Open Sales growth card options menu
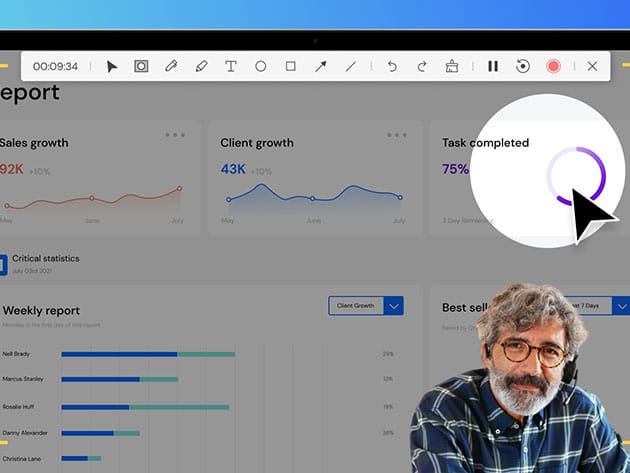630x473 pixels. tap(175, 135)
